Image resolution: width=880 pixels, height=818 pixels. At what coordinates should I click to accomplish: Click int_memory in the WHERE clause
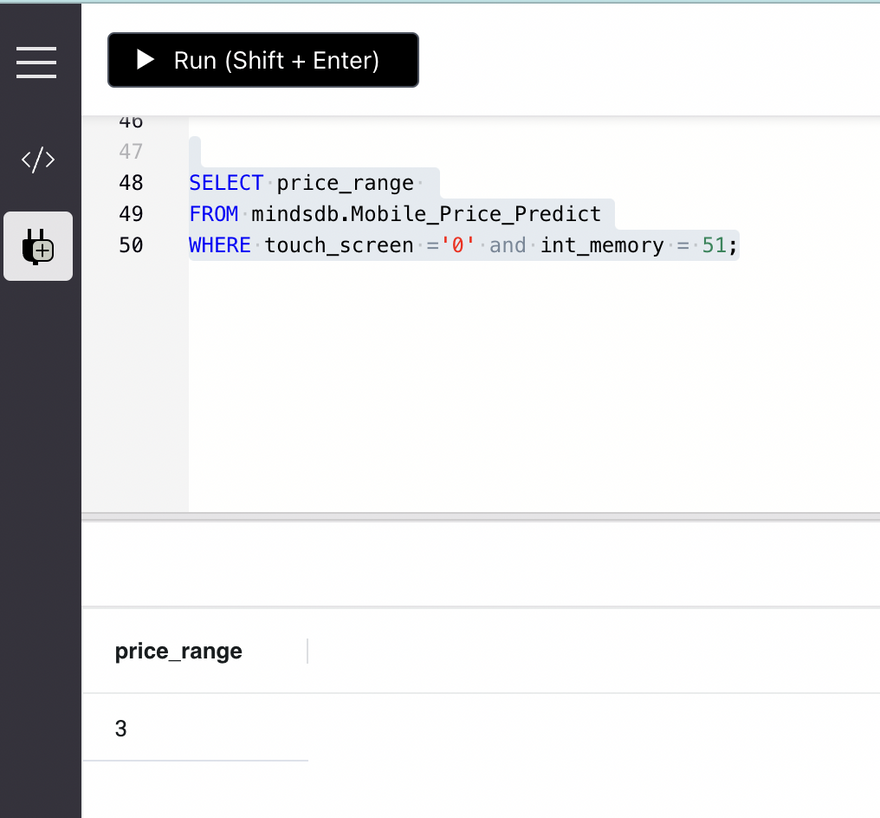point(602,245)
